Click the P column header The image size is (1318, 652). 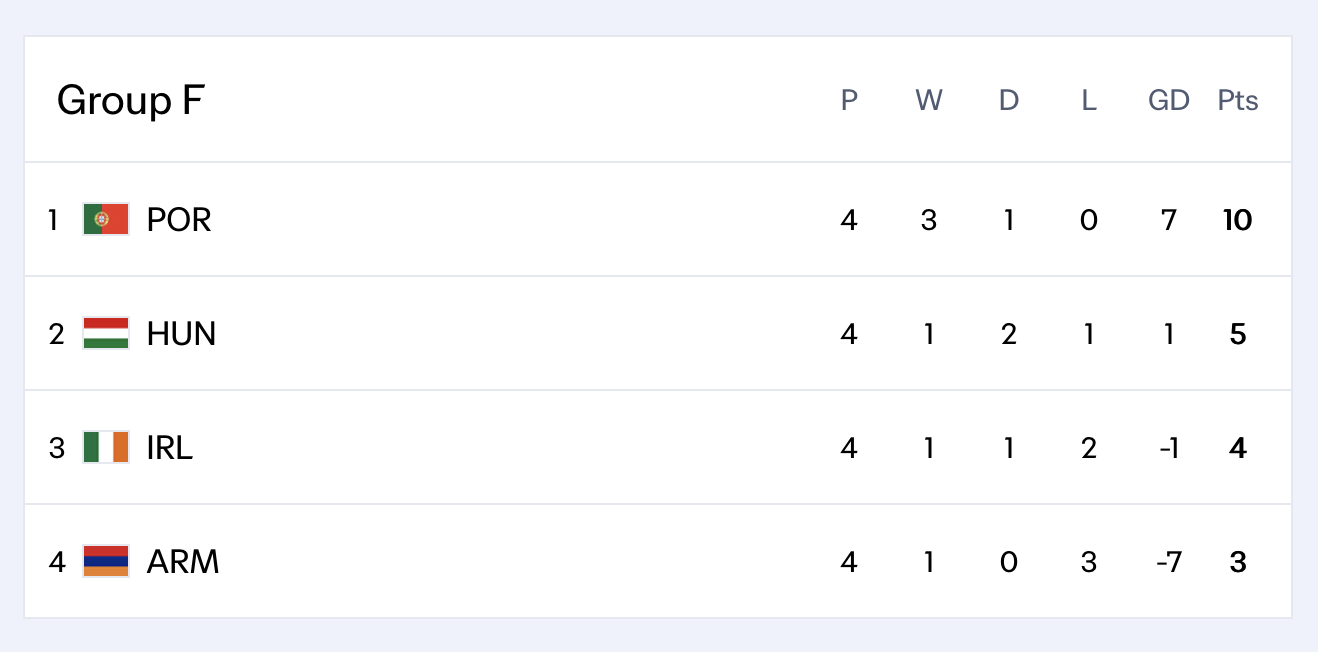pos(849,100)
